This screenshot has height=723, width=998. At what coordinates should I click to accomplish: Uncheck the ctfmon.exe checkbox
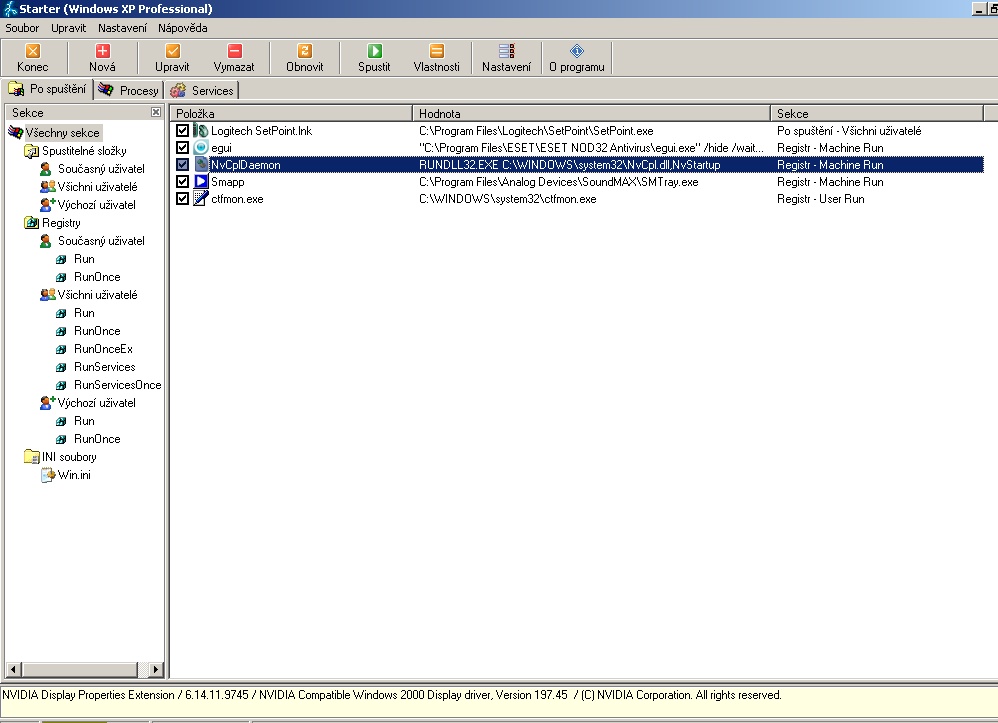pyautogui.click(x=183, y=199)
